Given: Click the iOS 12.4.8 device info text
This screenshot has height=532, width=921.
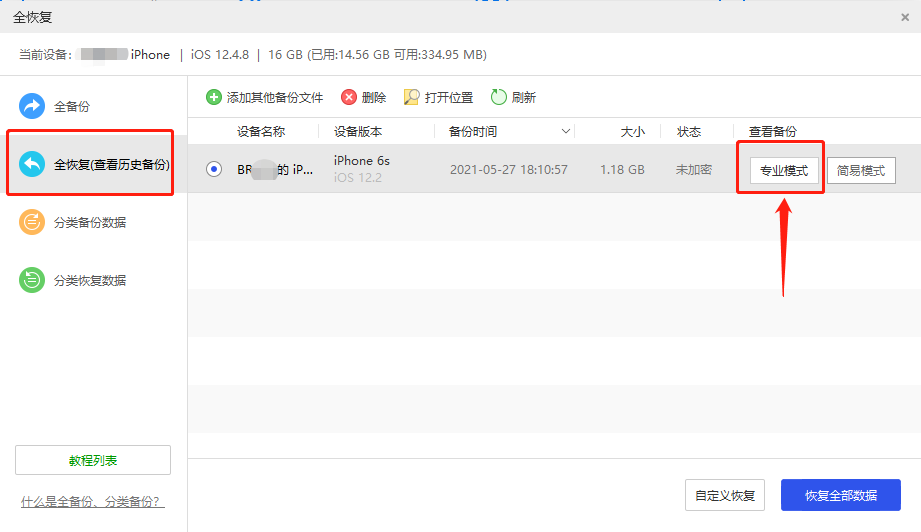Looking at the screenshot, I should pos(220,55).
